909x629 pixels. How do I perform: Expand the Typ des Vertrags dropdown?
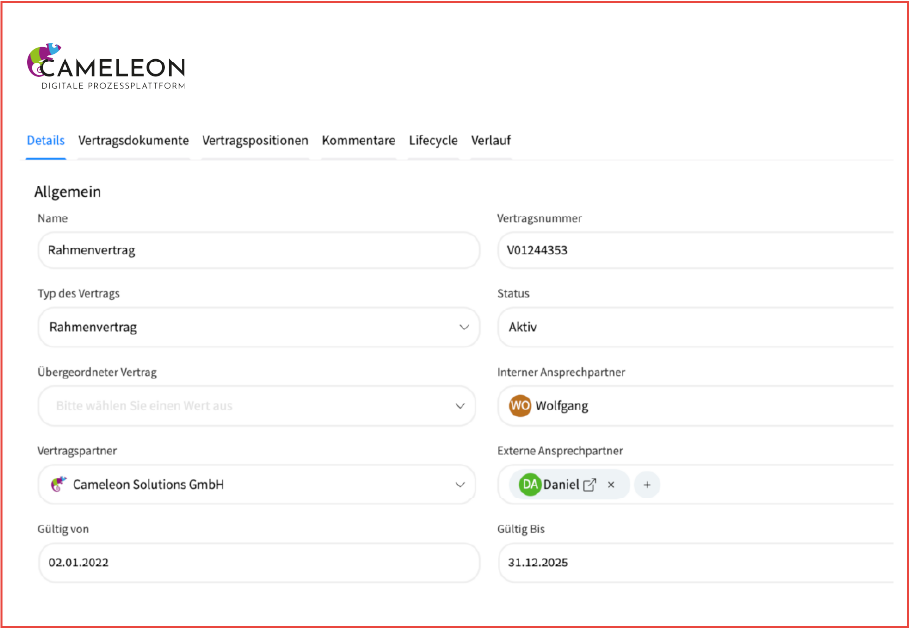click(462, 327)
